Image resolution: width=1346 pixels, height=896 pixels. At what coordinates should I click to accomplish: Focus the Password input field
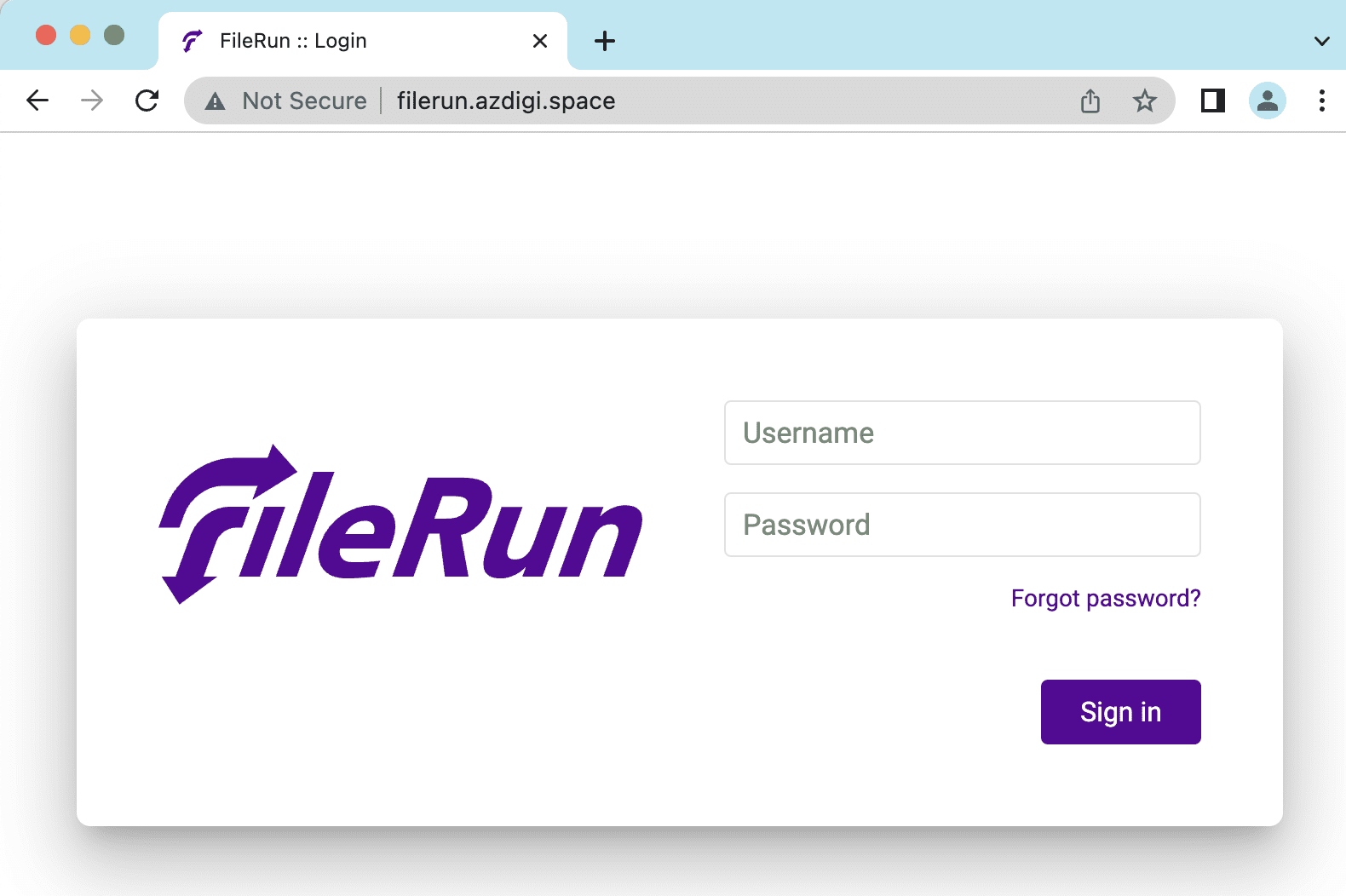tap(963, 525)
